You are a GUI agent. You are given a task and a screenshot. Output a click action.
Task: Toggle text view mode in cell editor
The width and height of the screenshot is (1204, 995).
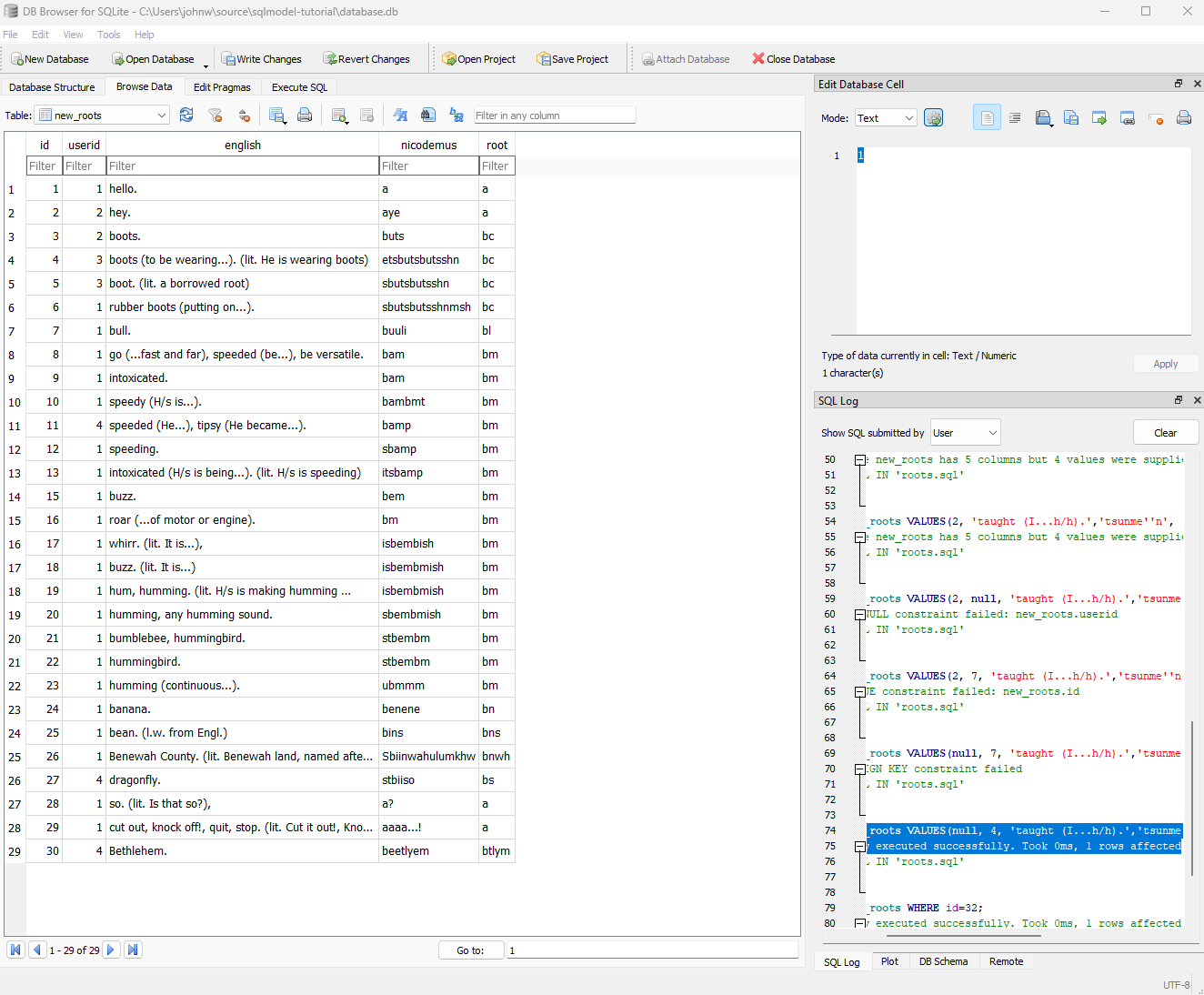point(987,117)
